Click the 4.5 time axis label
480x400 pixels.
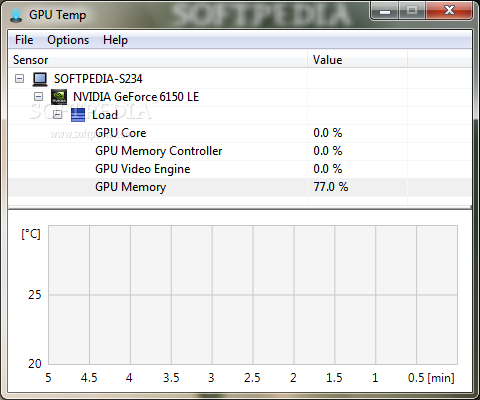point(89,378)
